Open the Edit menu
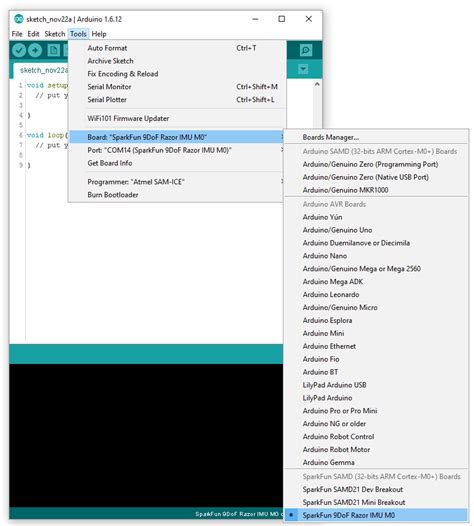The height and width of the screenshot is (526, 474). click(33, 34)
